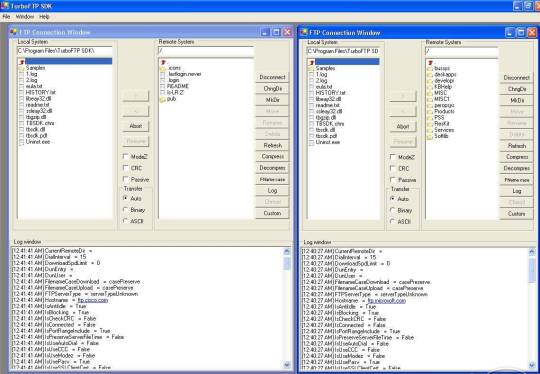Click Filename case button in cisco window
The image size is (540, 374).
pyautogui.click(x=272, y=179)
